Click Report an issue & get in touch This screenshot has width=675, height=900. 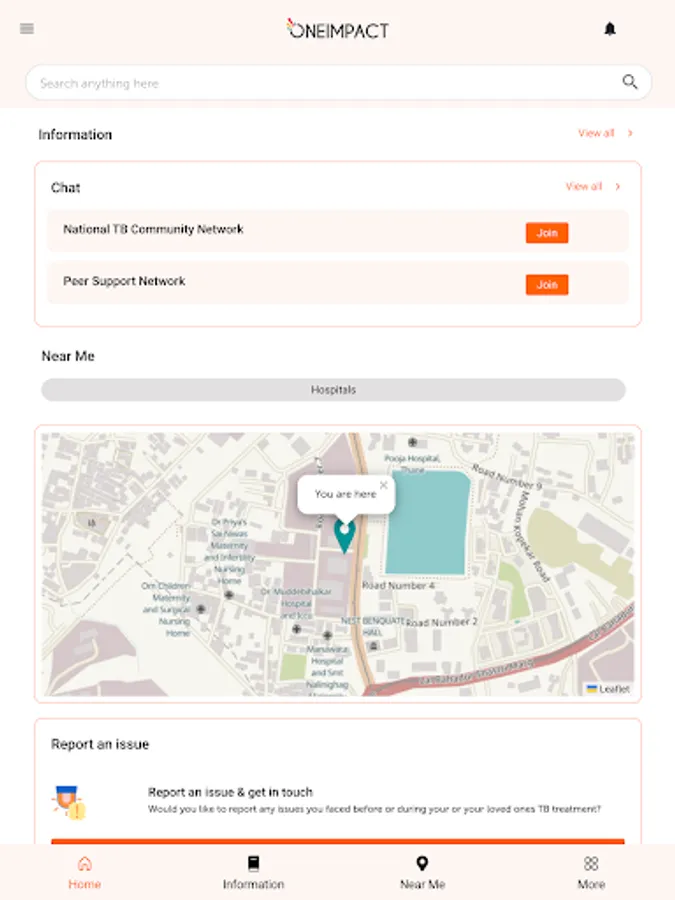click(x=230, y=792)
